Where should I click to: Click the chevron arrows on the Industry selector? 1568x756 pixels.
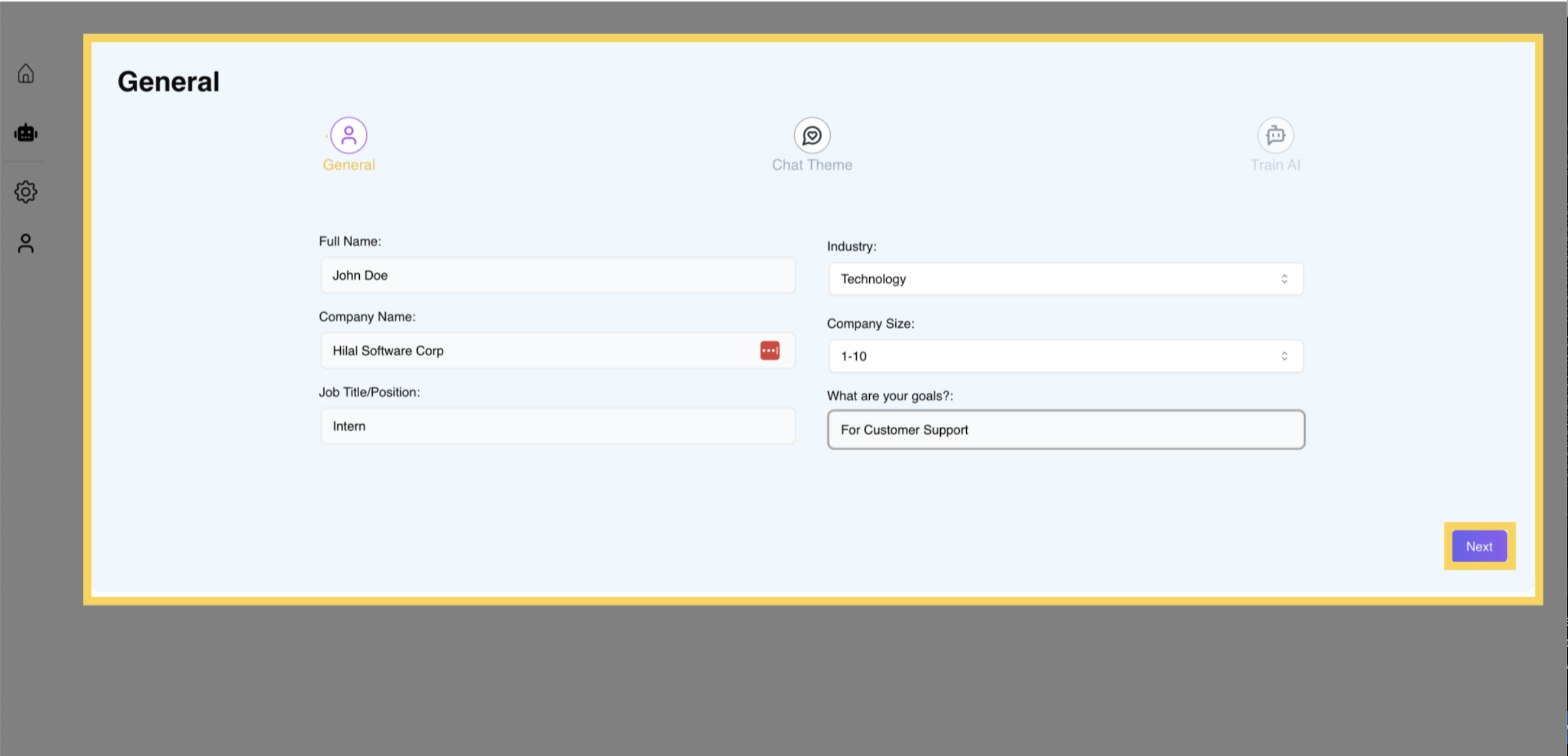pos(1285,279)
